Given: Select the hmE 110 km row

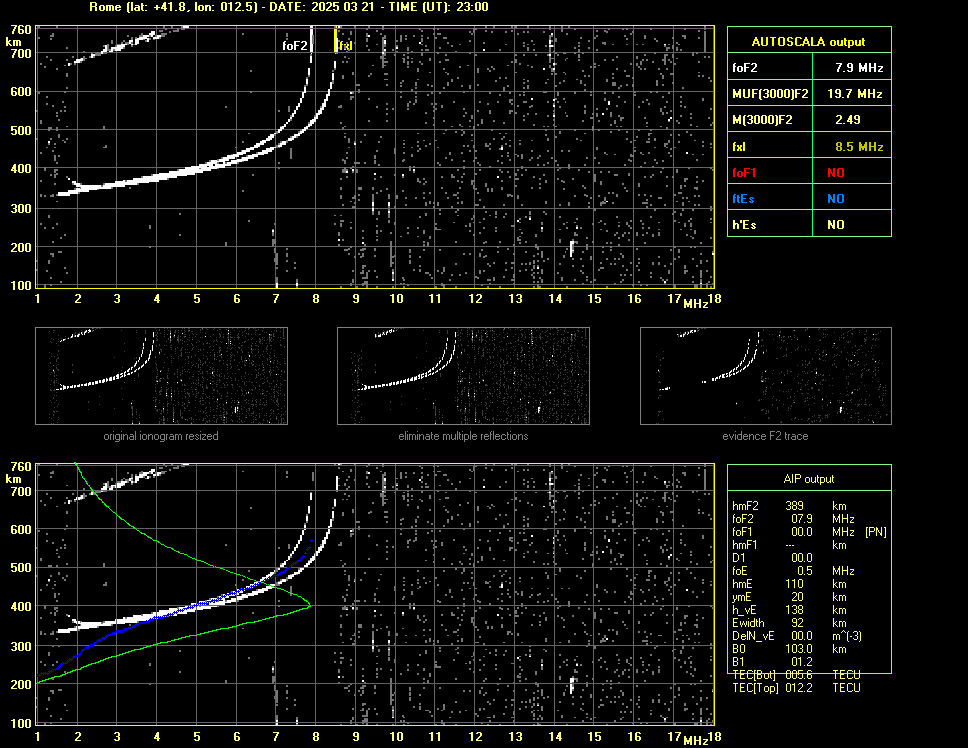Looking at the screenshot, I should tap(790, 583).
